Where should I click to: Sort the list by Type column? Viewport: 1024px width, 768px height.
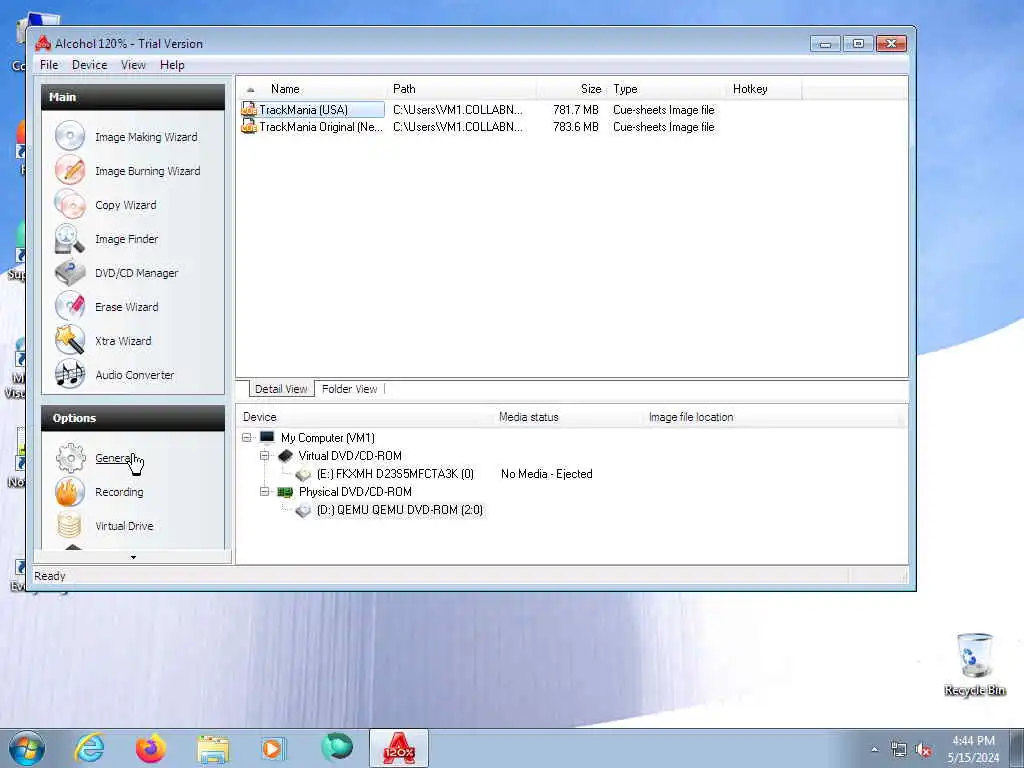665,89
